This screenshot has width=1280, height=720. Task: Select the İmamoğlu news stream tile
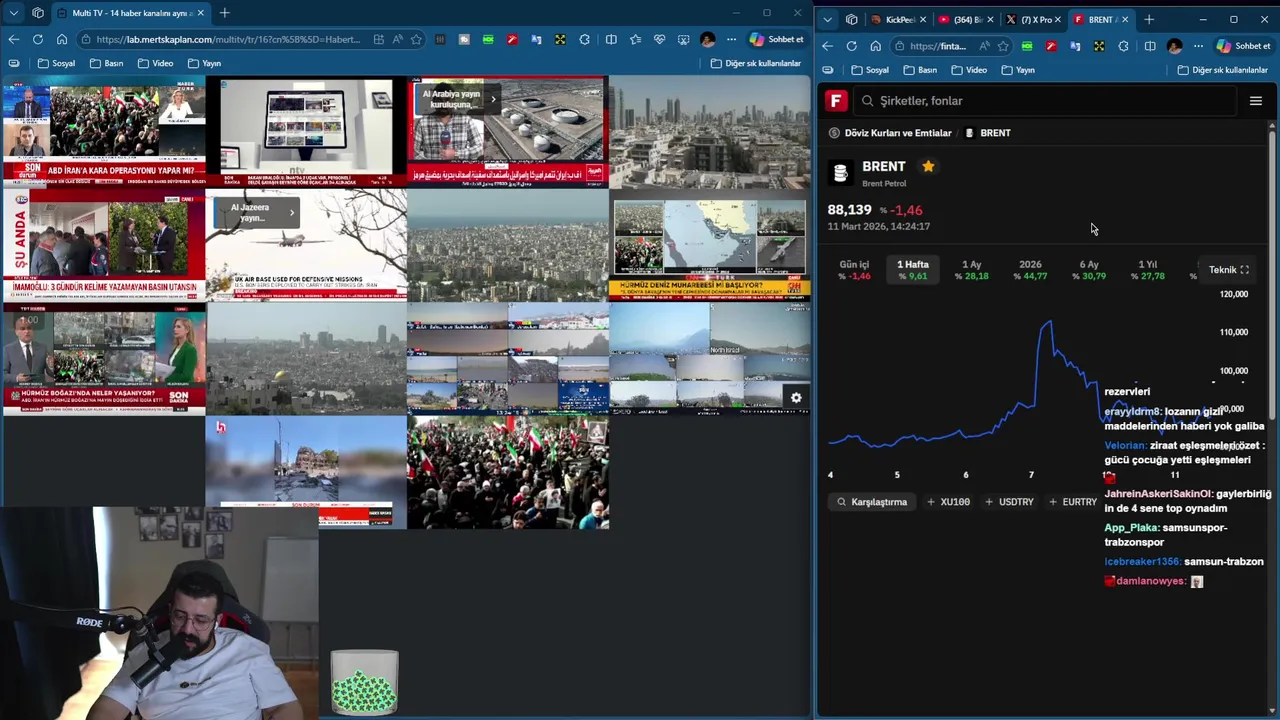(104, 244)
